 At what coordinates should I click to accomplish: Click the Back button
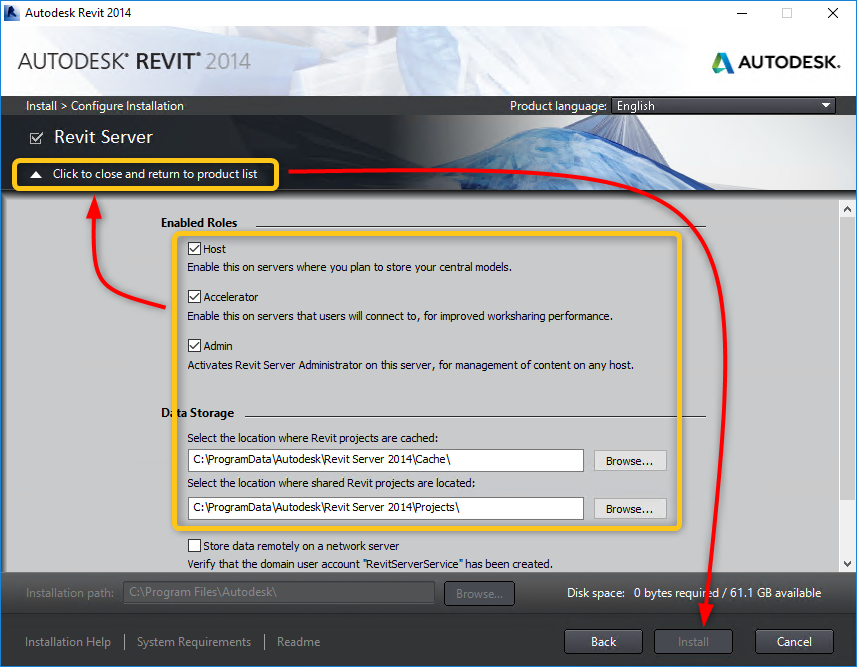pyautogui.click(x=603, y=641)
